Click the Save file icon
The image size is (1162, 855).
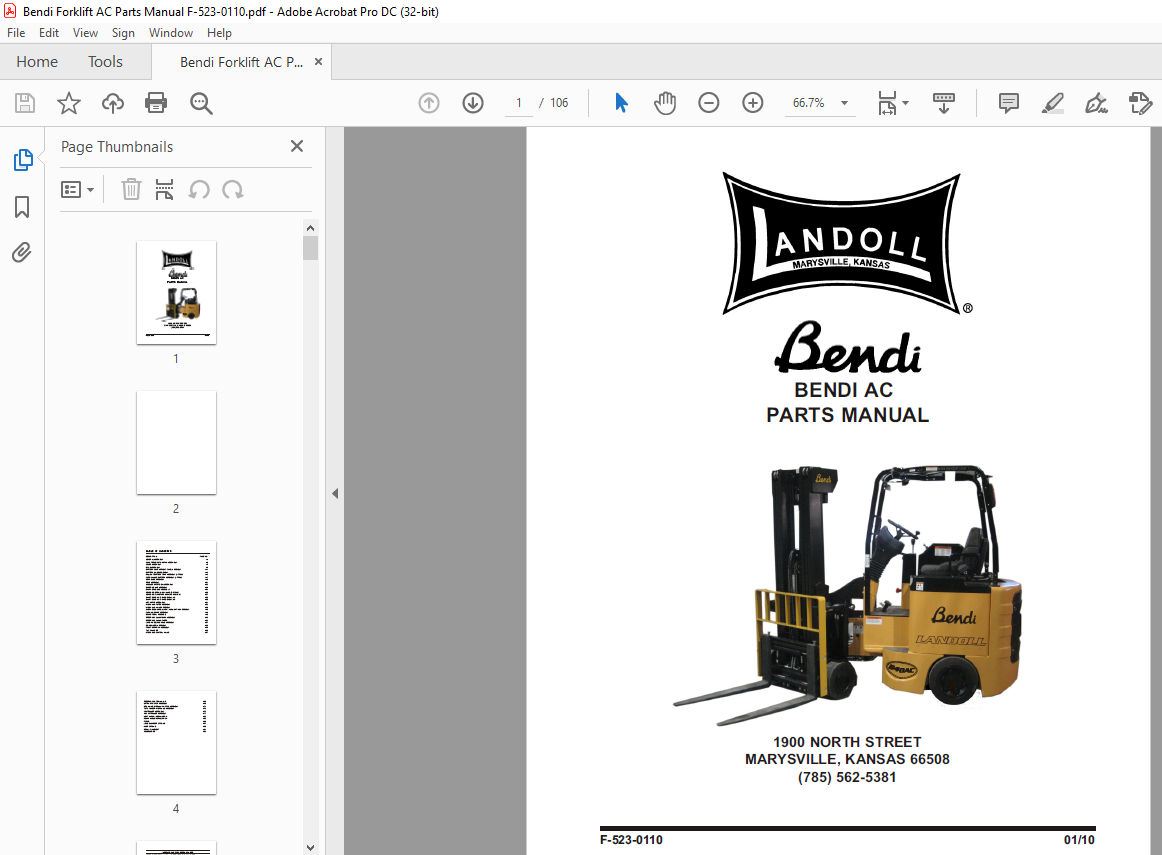pos(25,103)
